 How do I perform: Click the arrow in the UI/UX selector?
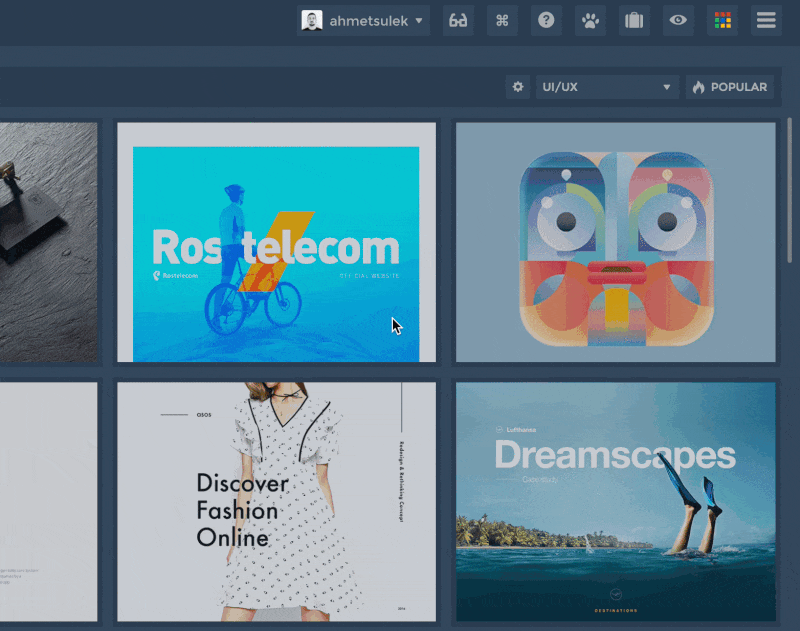[x=666, y=87]
